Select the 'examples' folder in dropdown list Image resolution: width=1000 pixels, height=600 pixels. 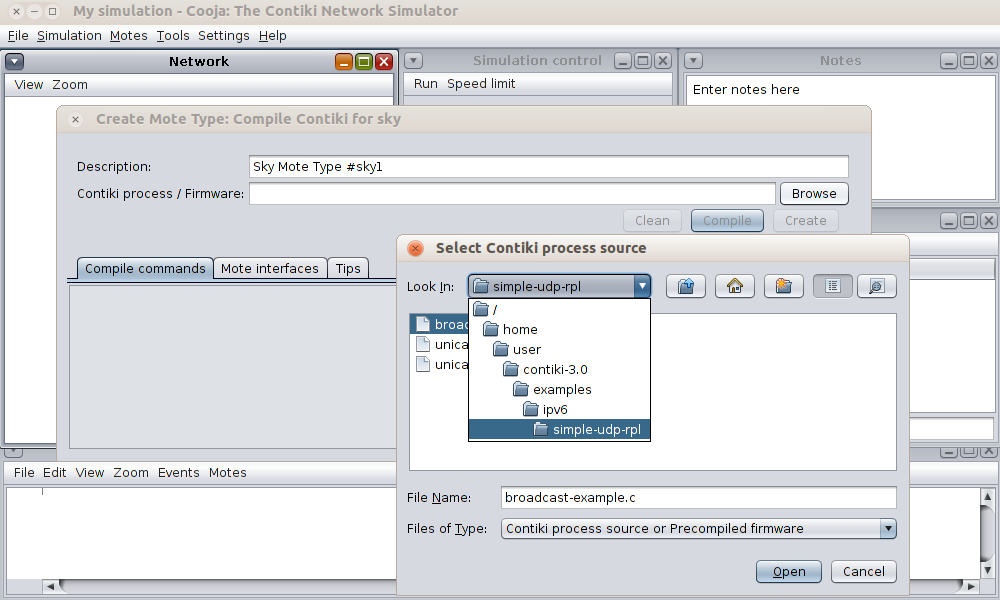559,390
